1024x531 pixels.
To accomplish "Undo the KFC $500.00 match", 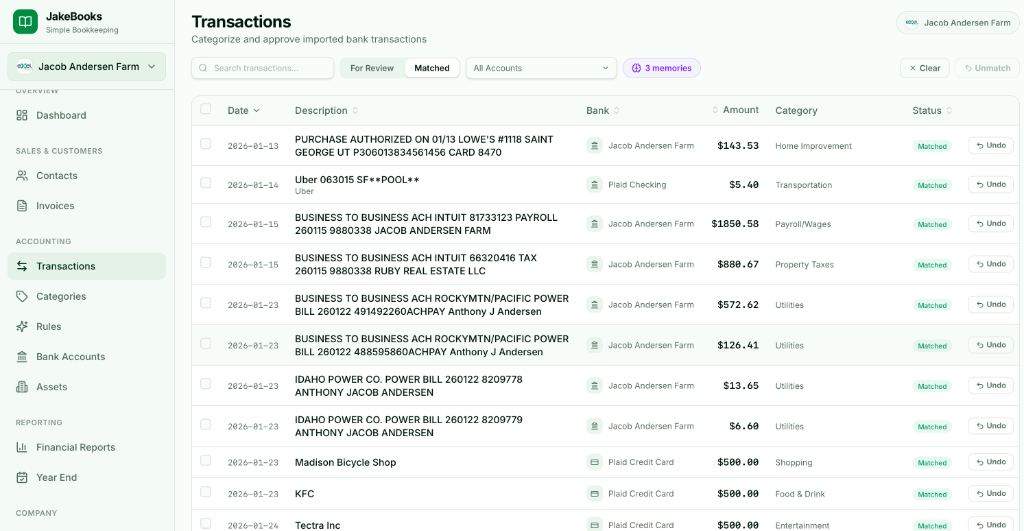I will click(991, 493).
